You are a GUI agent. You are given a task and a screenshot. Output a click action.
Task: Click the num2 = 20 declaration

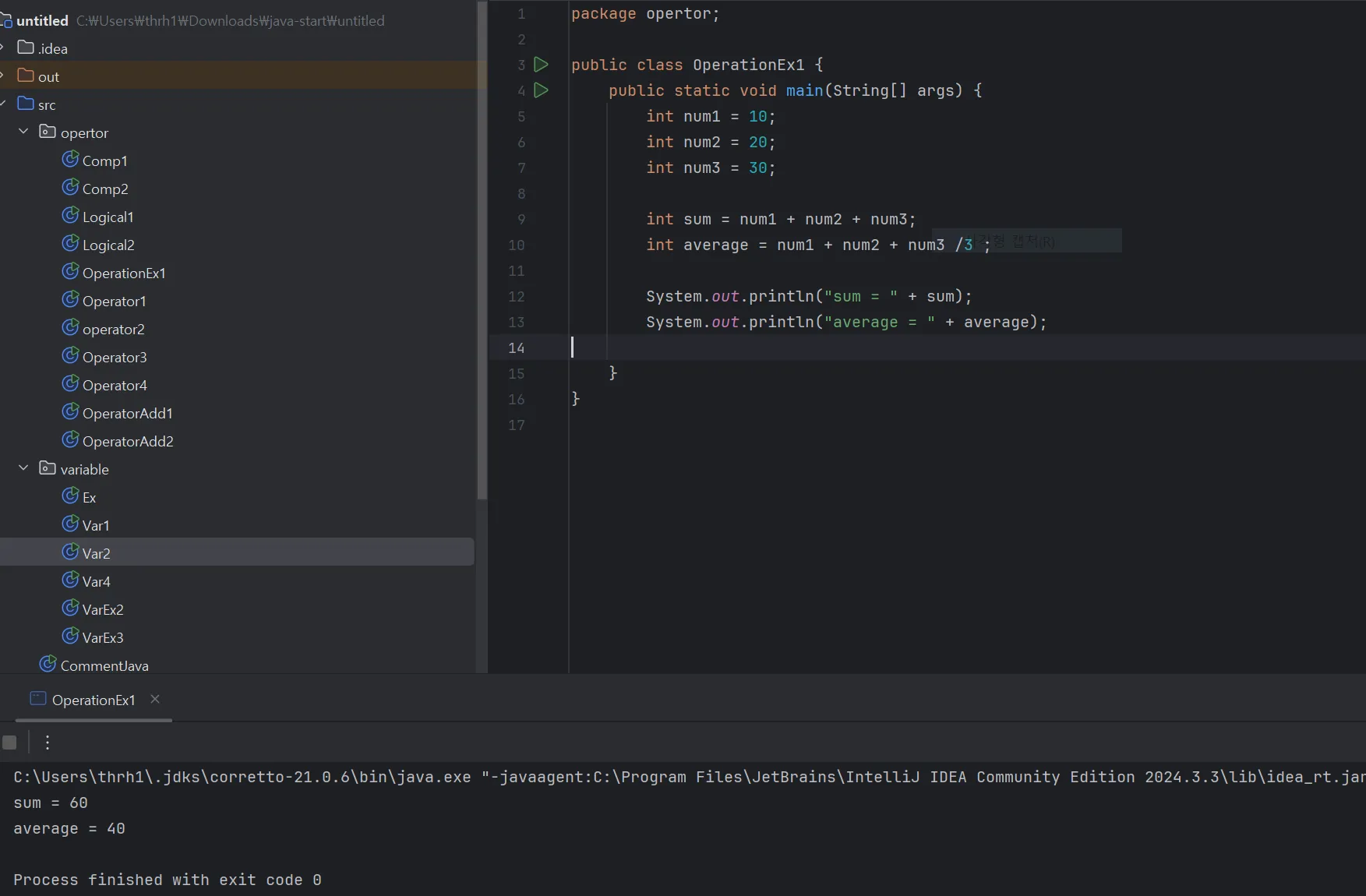711,143
